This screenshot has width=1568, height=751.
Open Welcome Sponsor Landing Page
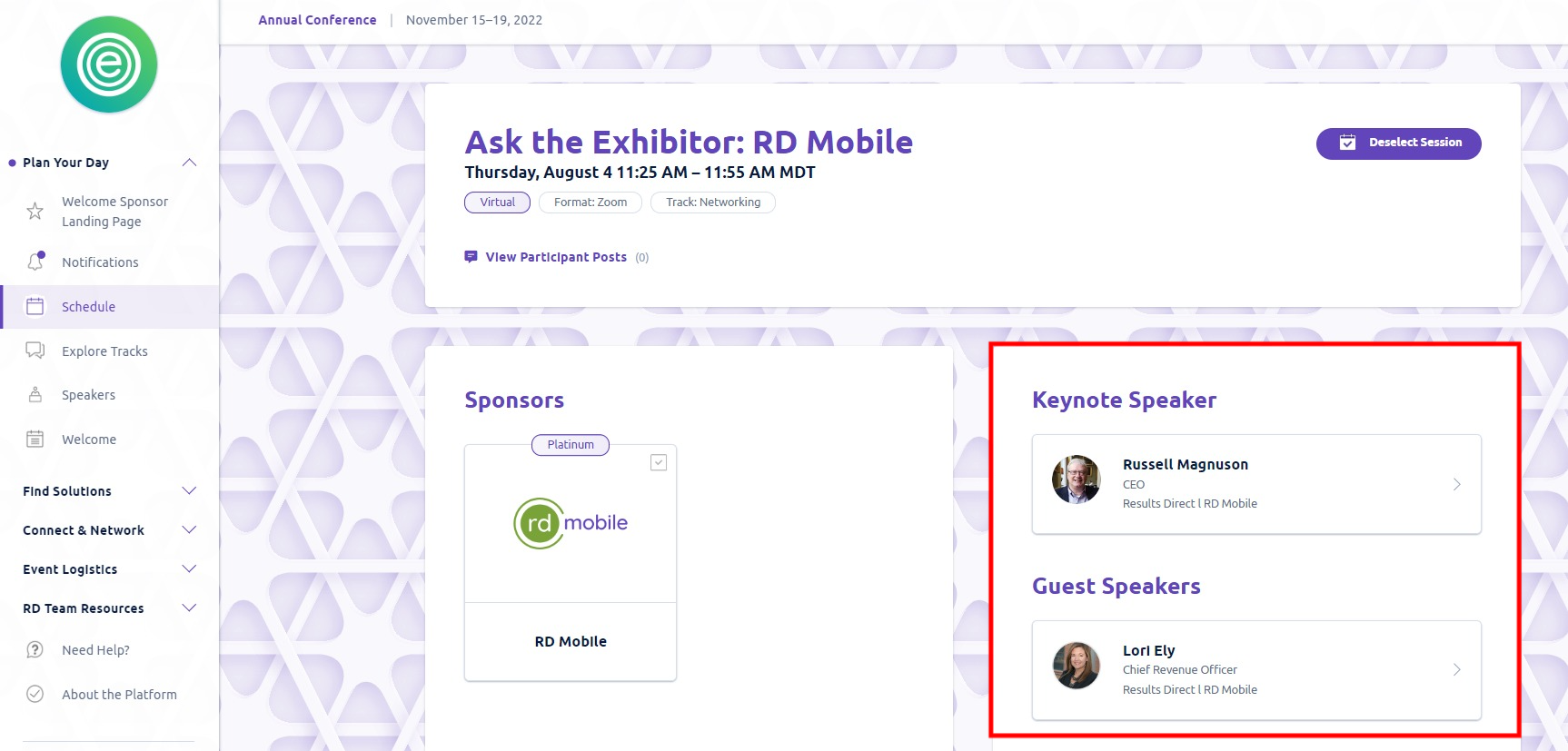114,212
